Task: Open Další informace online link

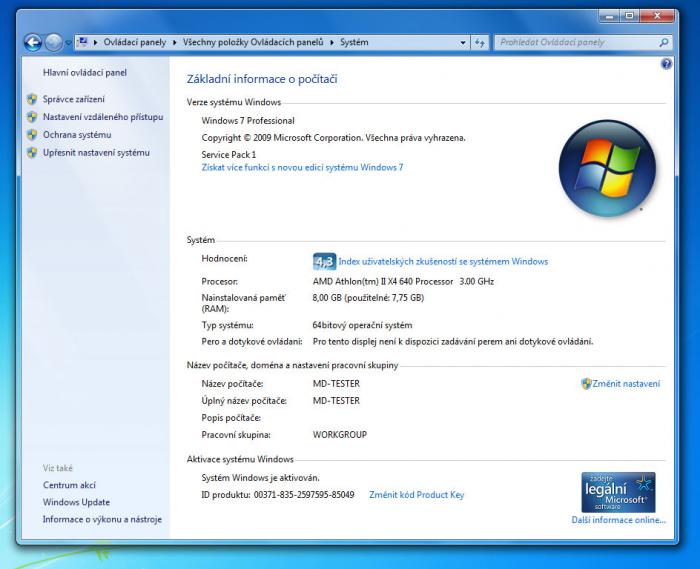Action: (619, 520)
